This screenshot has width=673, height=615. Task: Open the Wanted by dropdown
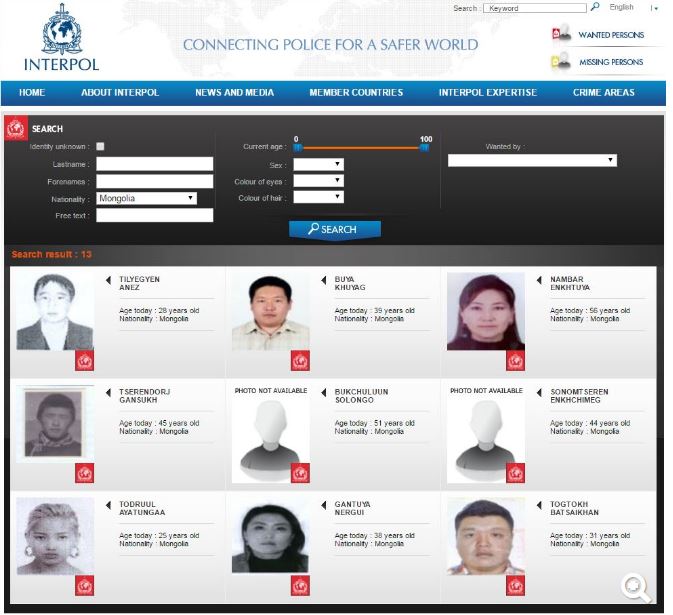tap(532, 160)
